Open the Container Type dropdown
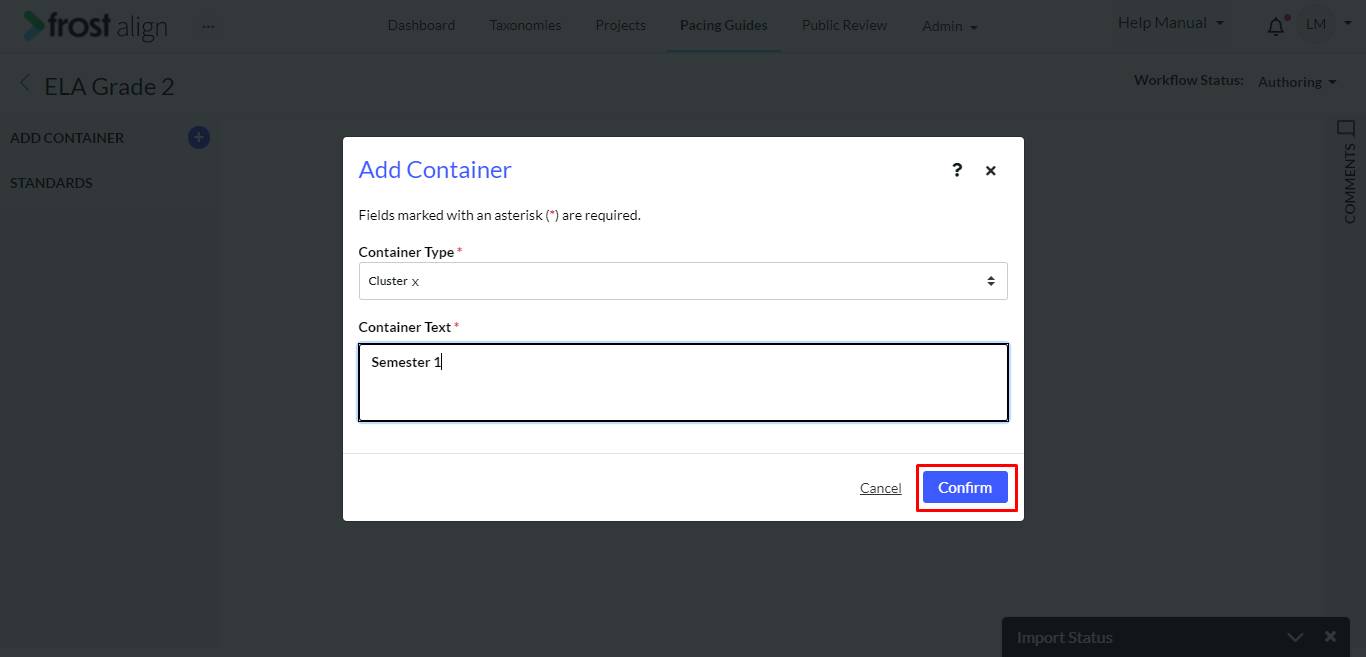 tap(683, 281)
